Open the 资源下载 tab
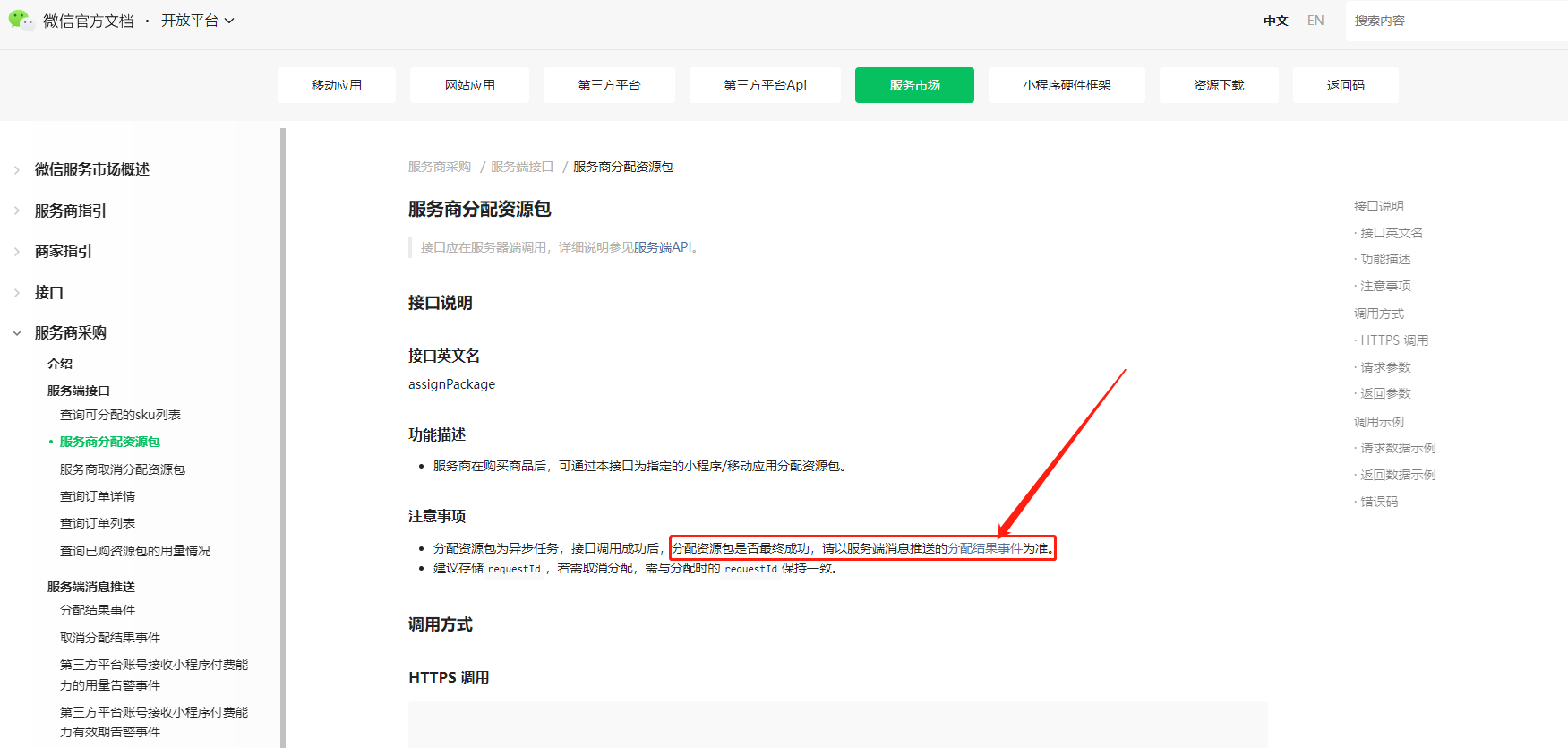The height and width of the screenshot is (748, 1568). pyautogui.click(x=1219, y=85)
